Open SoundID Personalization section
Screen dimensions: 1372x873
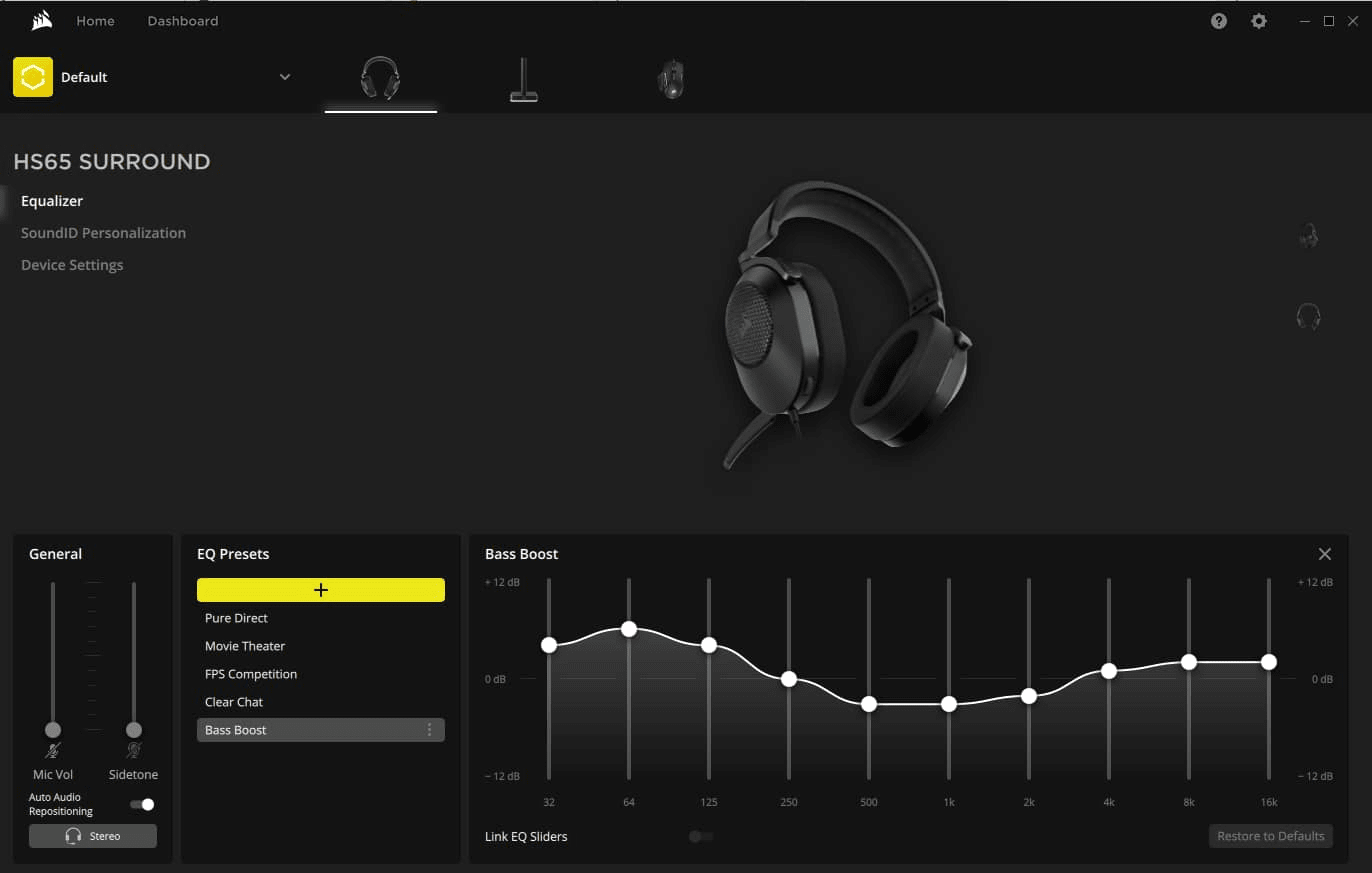point(103,233)
